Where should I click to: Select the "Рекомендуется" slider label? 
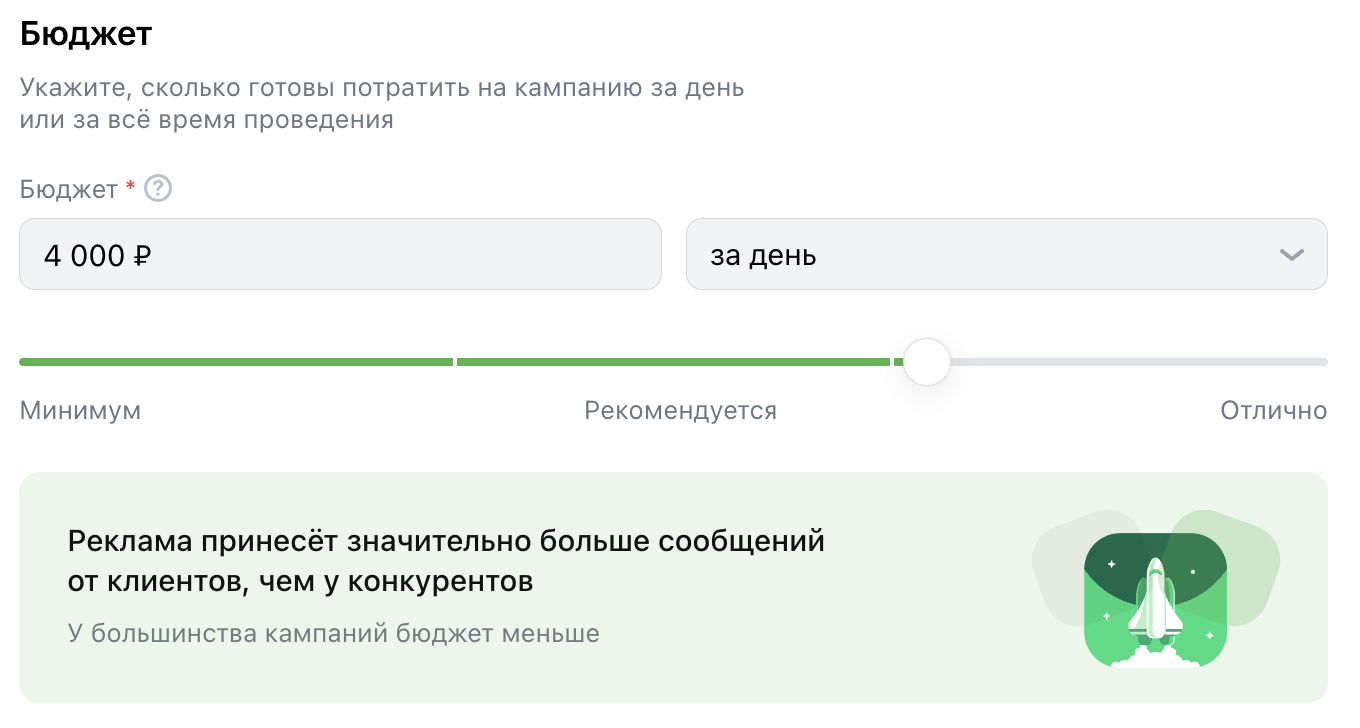tap(680, 411)
